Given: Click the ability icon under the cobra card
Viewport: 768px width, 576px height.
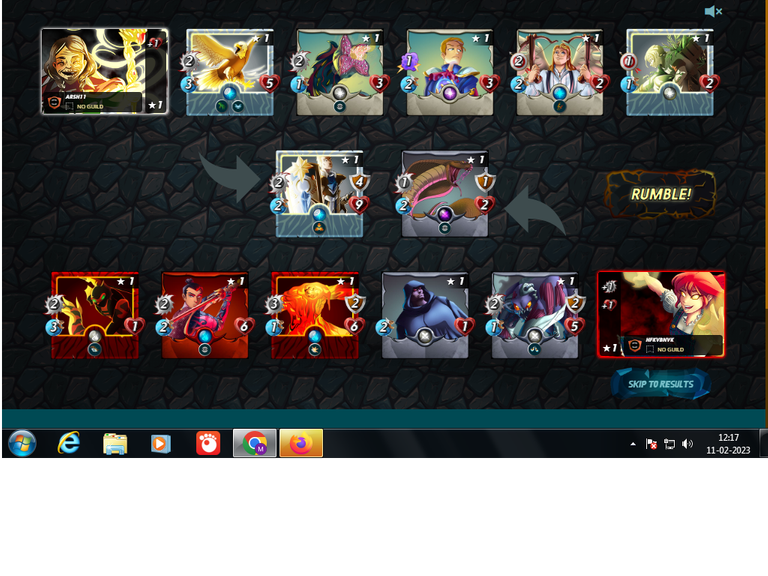Looking at the screenshot, I should [445, 227].
